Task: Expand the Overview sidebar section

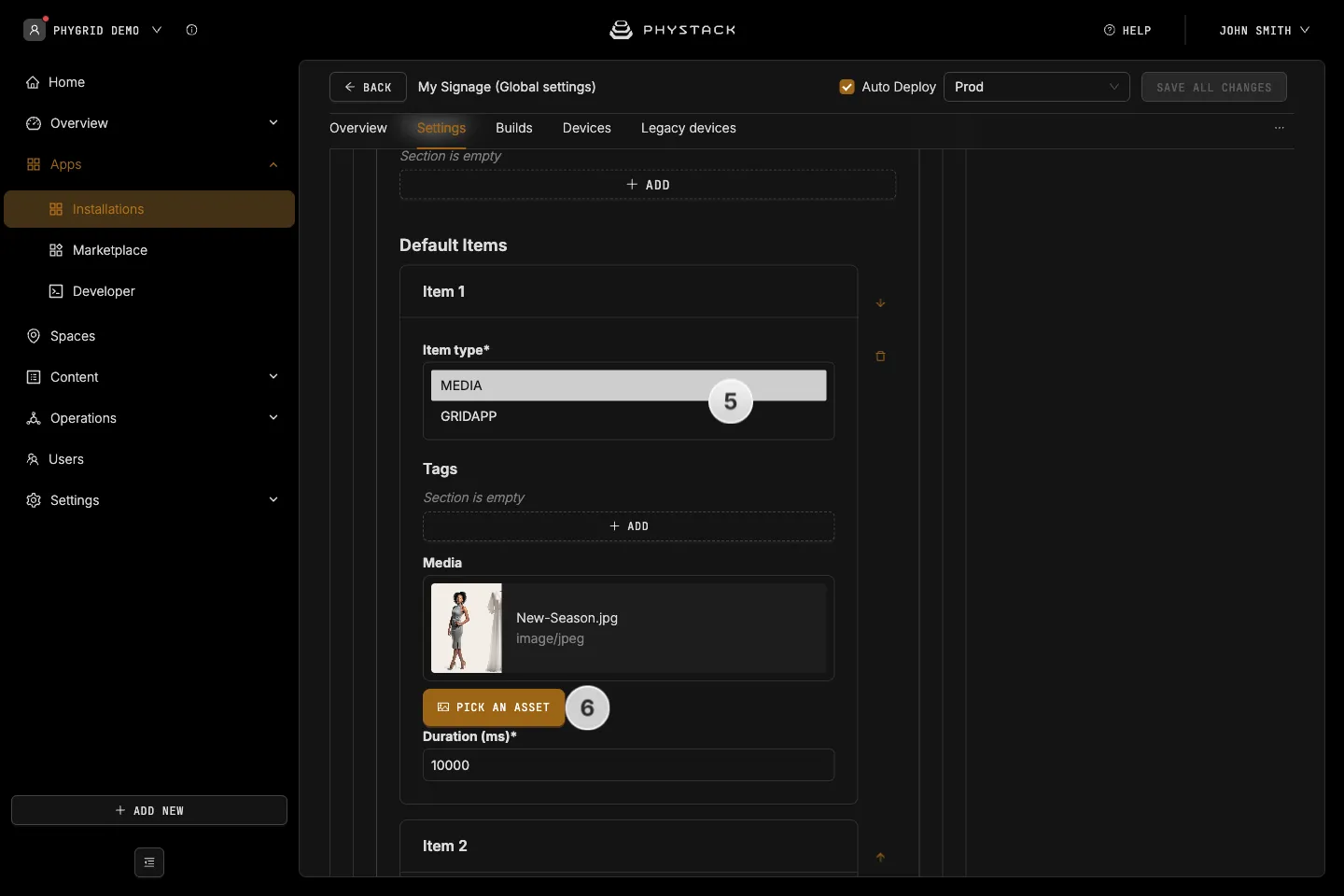Action: (273, 123)
